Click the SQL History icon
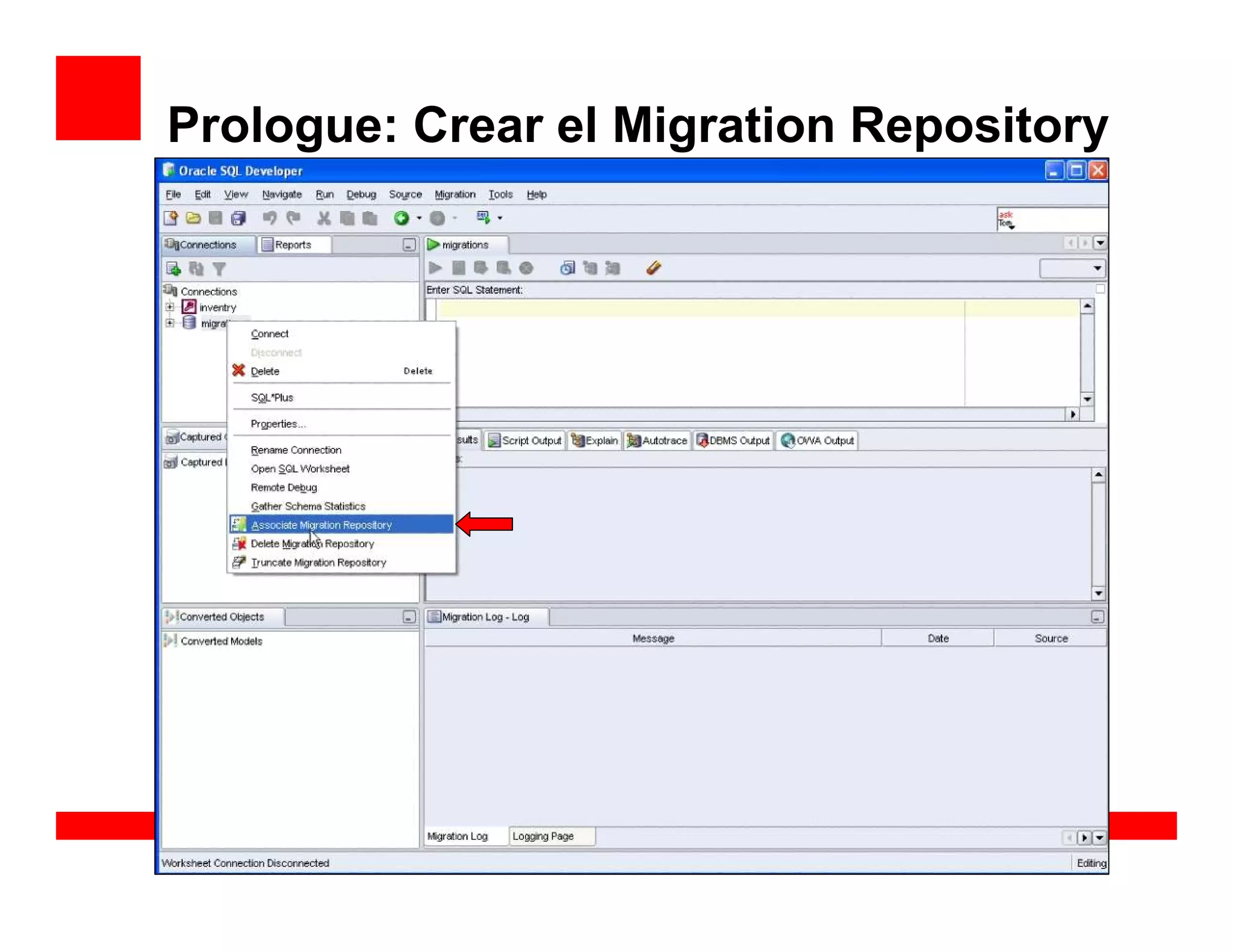The width and height of the screenshot is (1233, 952). pos(567,268)
